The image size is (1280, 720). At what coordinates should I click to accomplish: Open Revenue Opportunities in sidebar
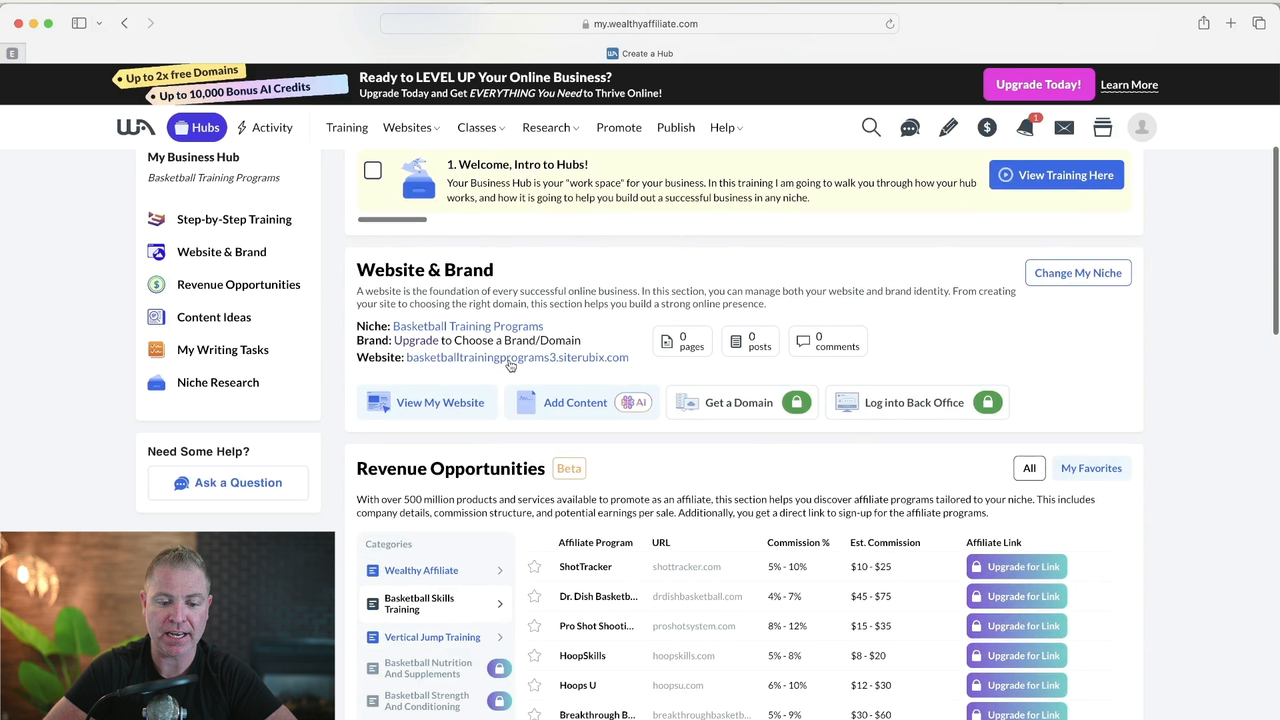[x=238, y=284]
